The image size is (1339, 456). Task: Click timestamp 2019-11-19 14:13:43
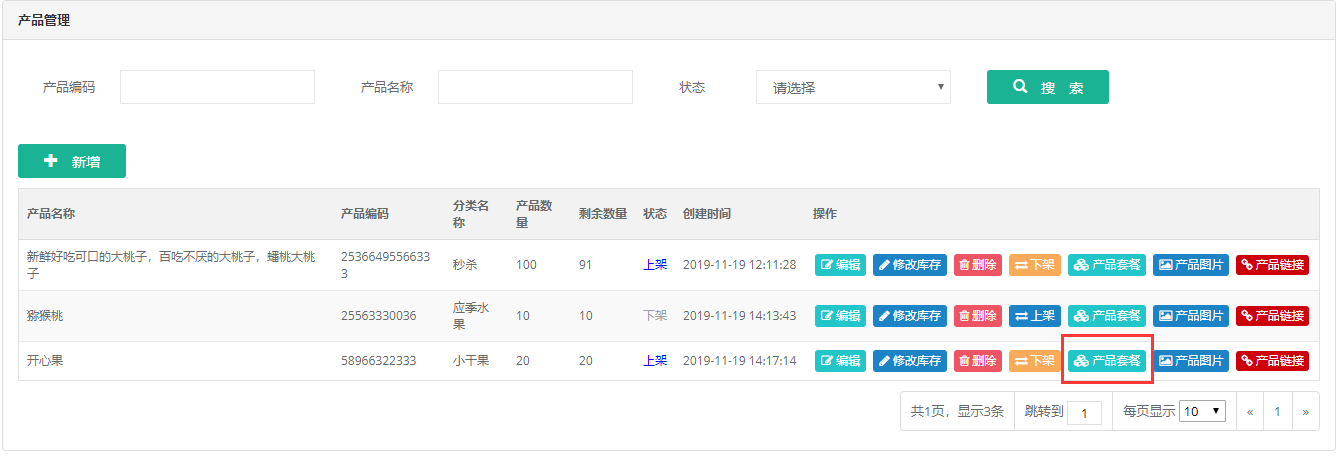pos(740,316)
